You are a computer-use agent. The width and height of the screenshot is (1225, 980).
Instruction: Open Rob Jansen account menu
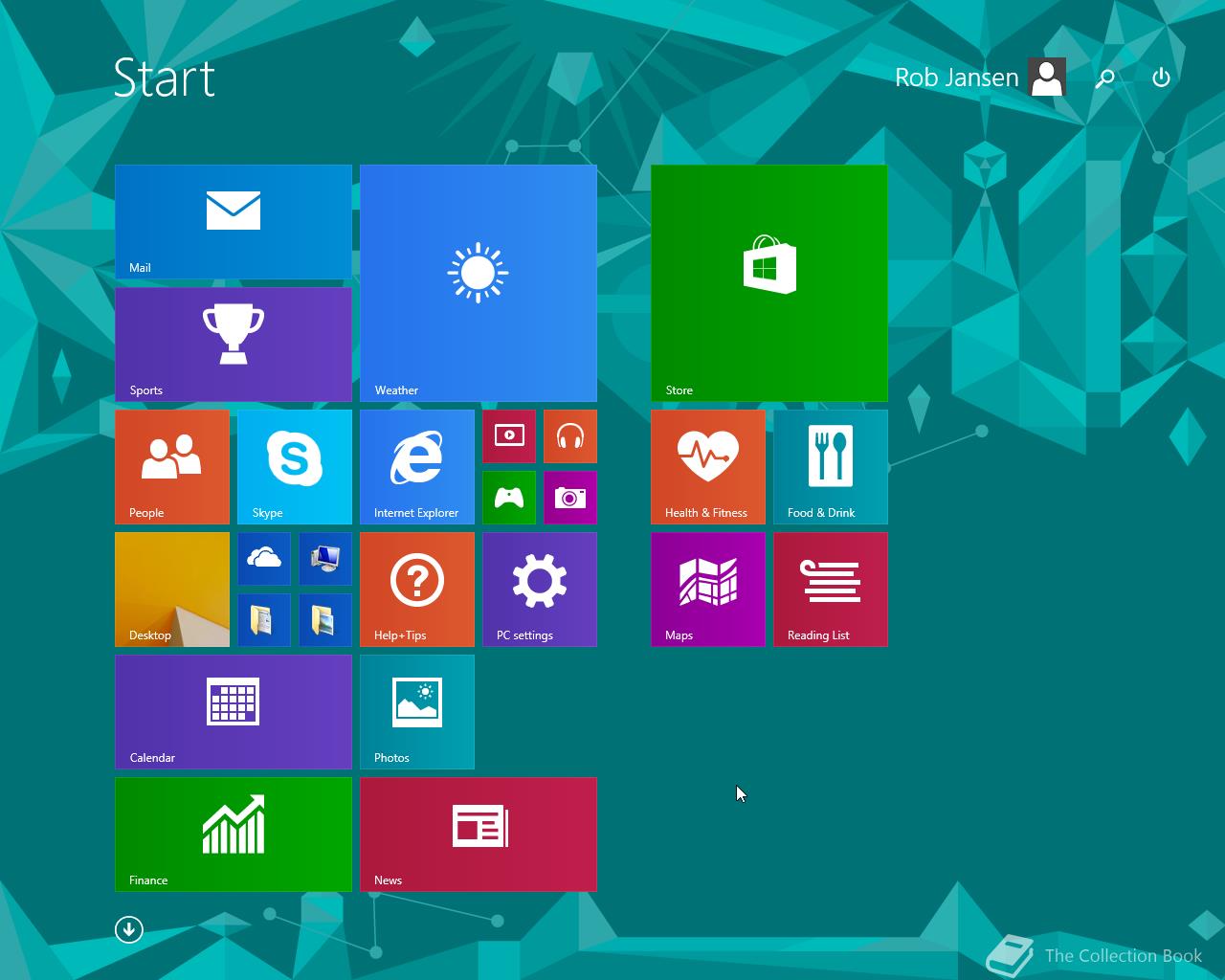957,78
